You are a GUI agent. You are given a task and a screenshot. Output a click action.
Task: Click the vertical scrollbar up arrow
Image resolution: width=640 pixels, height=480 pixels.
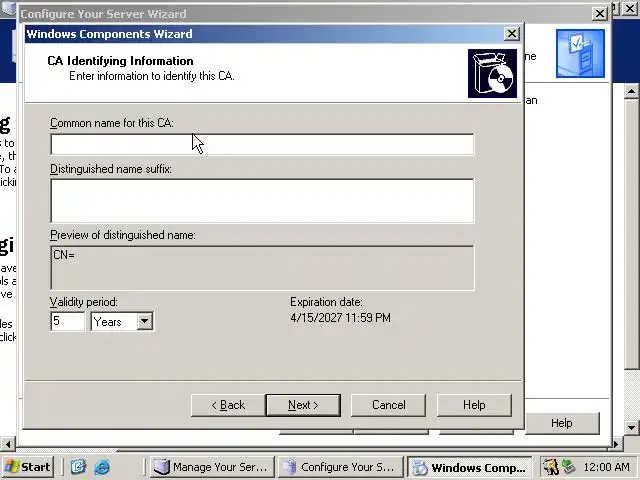click(x=631, y=91)
